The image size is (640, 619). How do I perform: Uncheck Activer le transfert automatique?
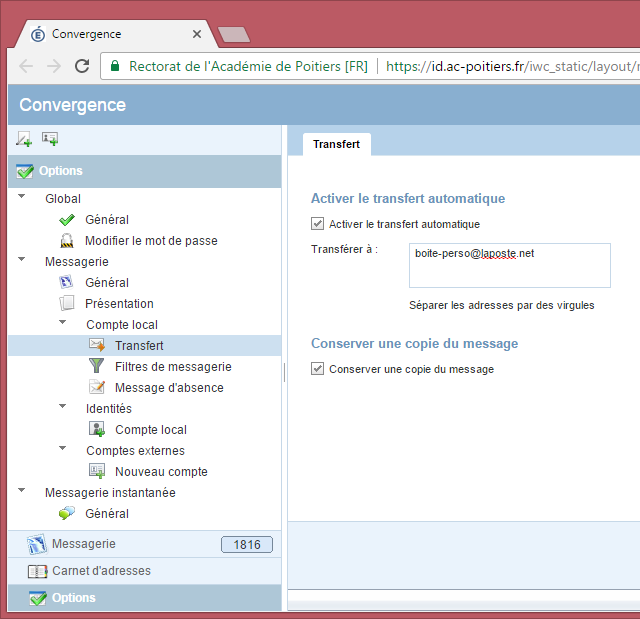(318, 224)
